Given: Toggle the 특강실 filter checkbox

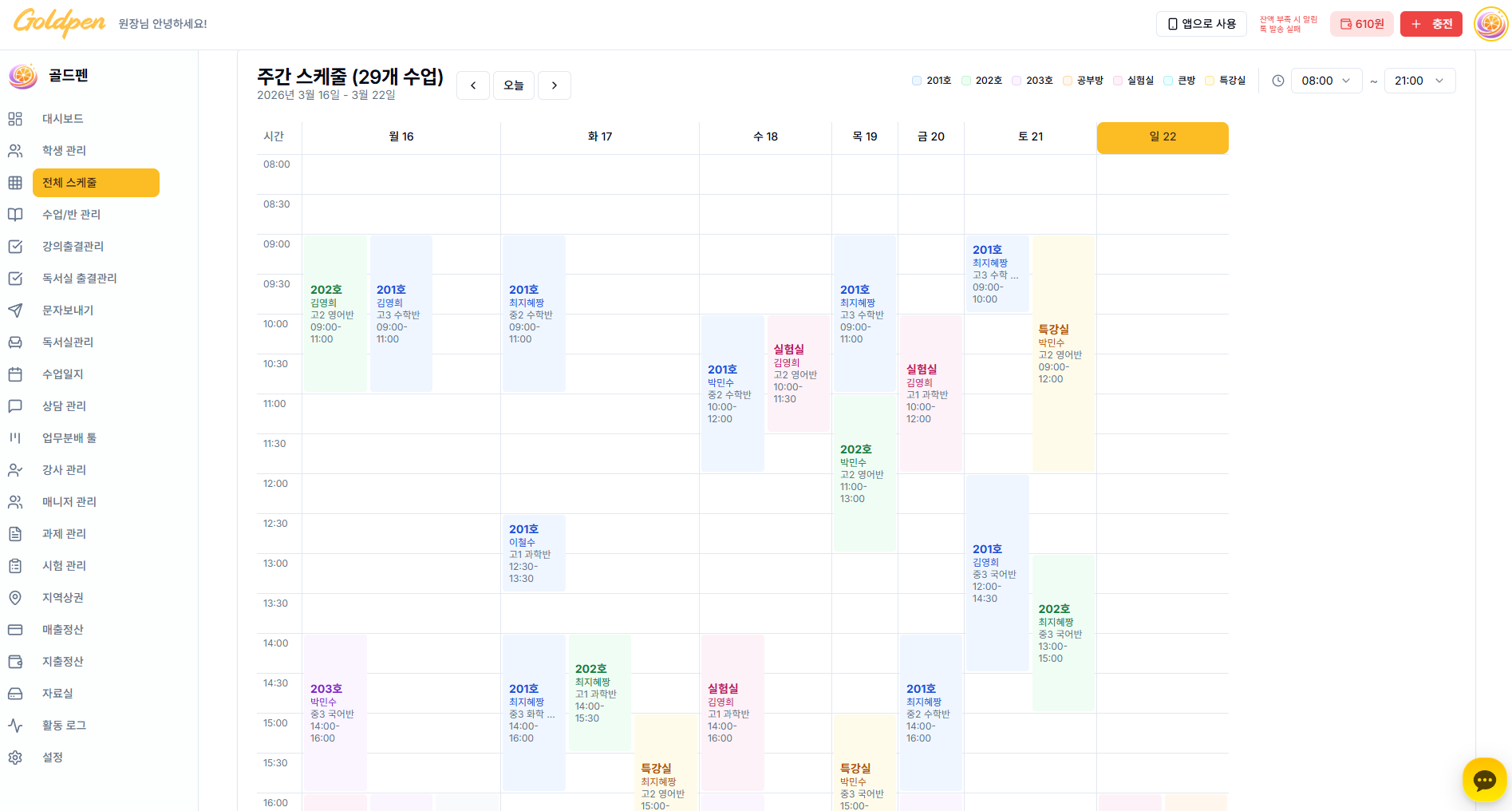Looking at the screenshot, I should pyautogui.click(x=1209, y=80).
